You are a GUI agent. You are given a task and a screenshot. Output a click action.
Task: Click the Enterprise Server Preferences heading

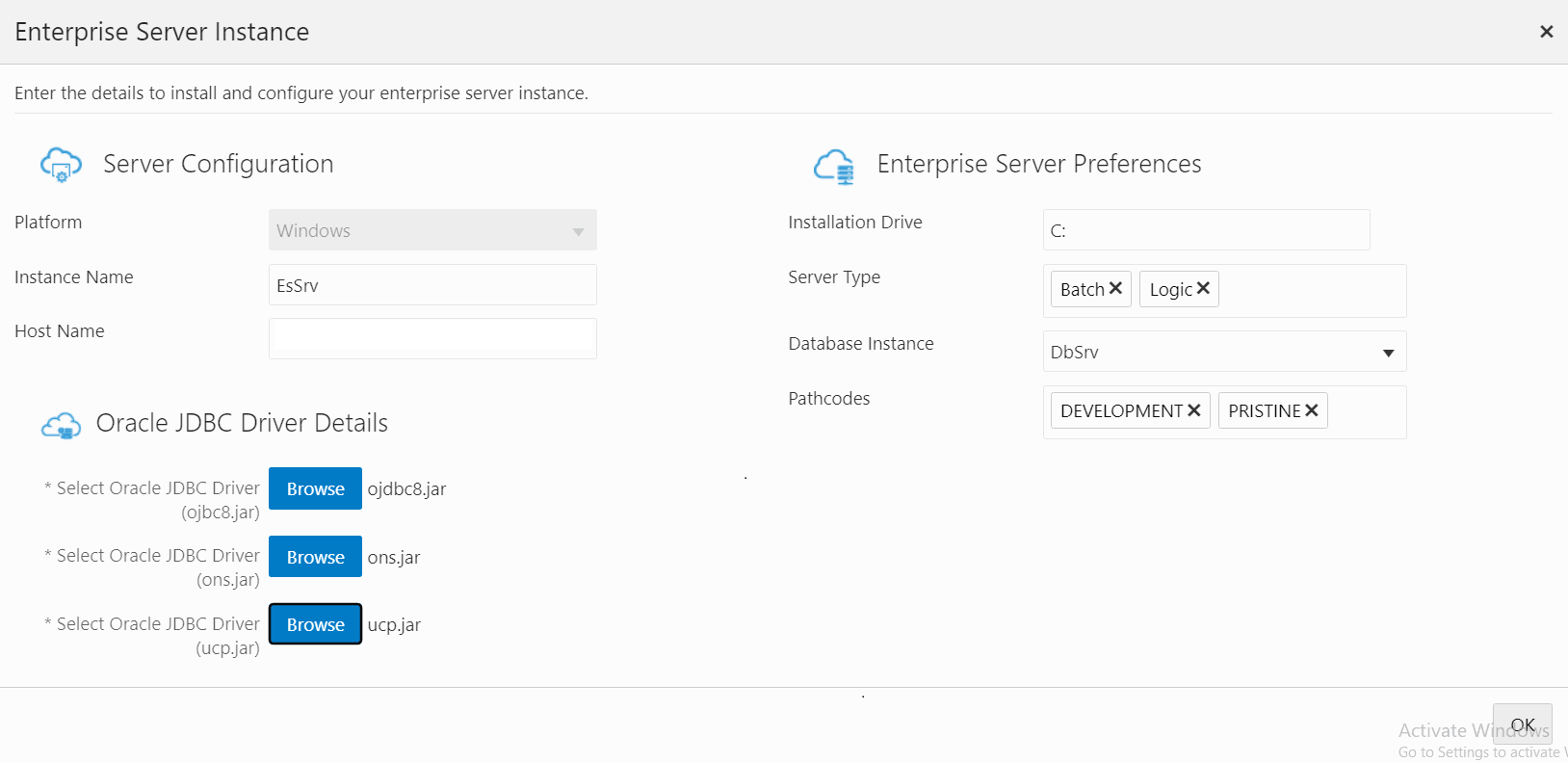pos(1039,165)
